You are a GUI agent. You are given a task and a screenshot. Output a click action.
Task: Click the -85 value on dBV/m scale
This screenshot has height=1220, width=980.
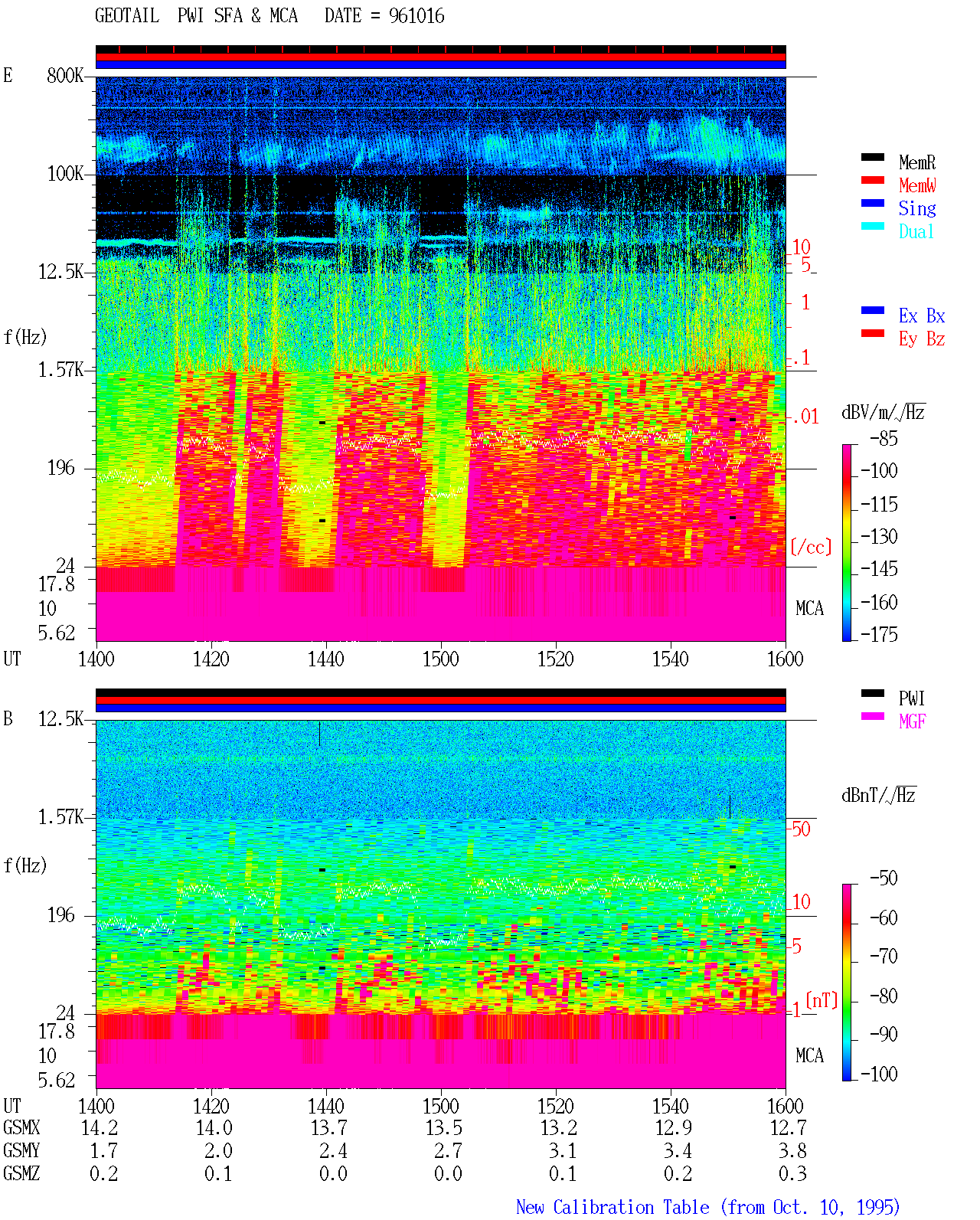coord(884,439)
